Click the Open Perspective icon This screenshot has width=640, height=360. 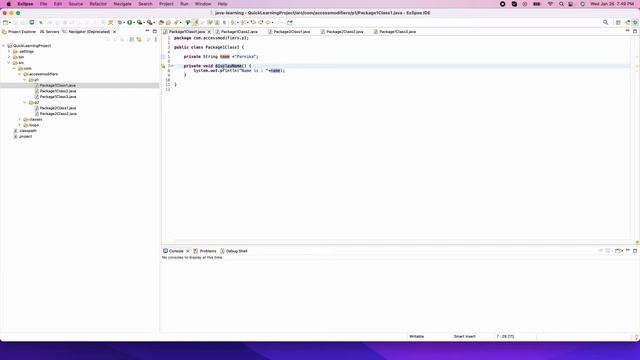pyautogui.click(x=618, y=22)
